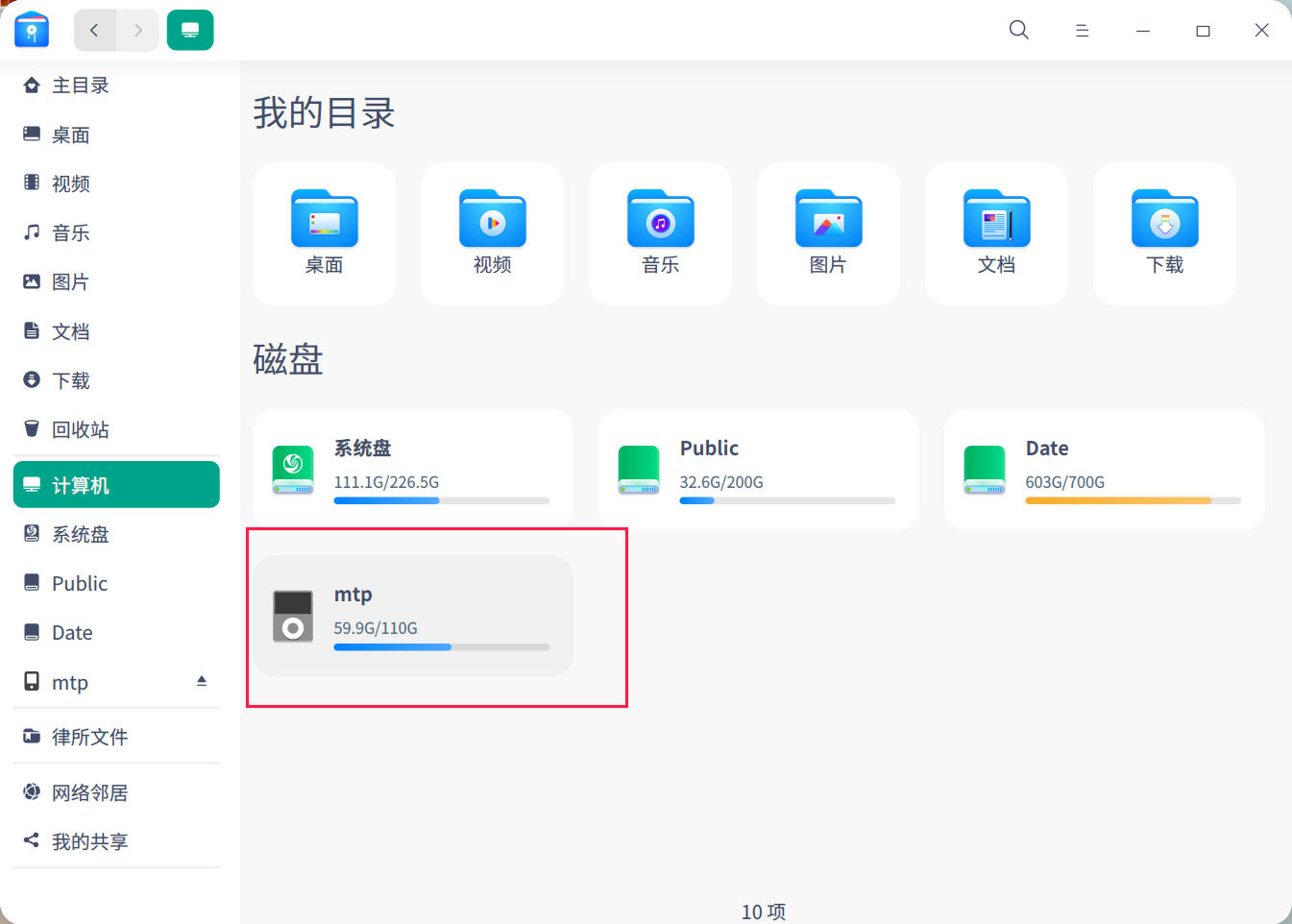Open the 视频 folder card

(x=493, y=233)
